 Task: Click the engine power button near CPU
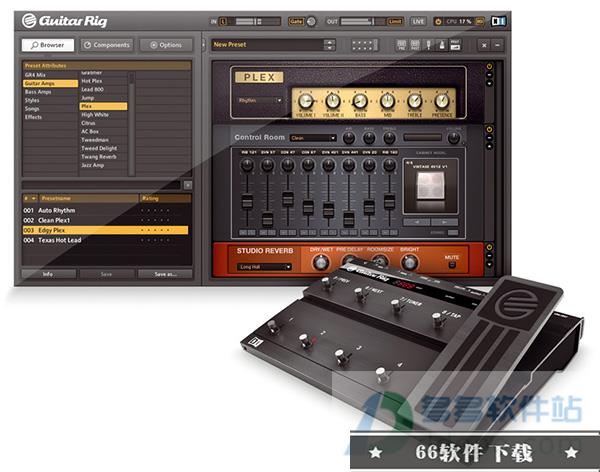click(x=439, y=21)
